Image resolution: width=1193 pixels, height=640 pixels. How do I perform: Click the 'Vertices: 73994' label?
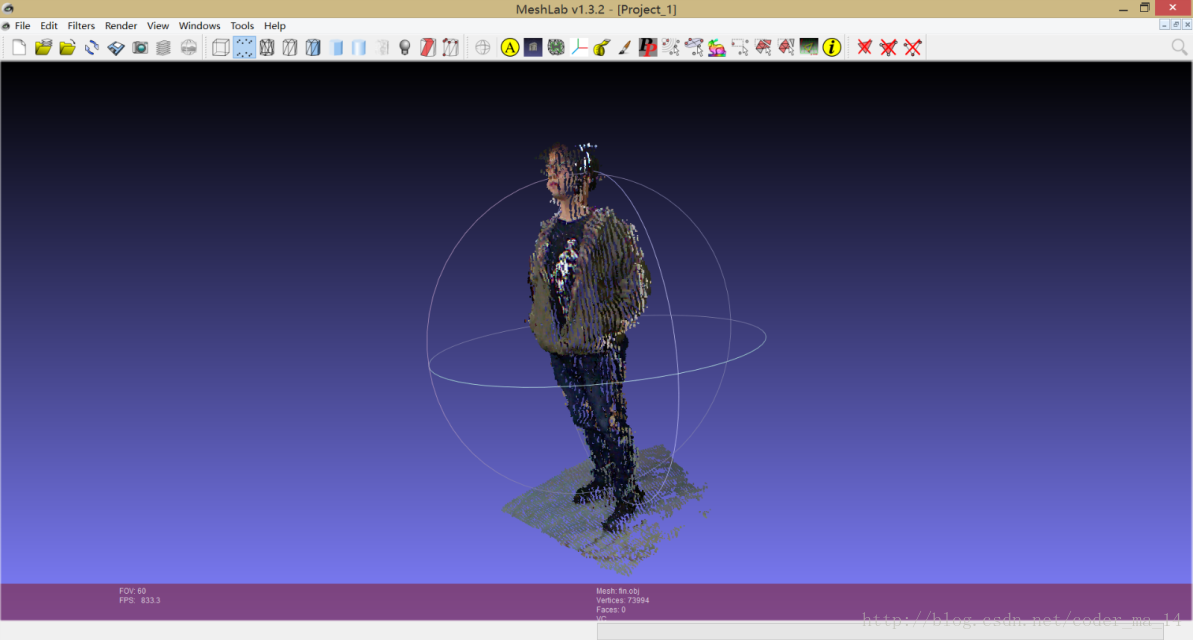pyautogui.click(x=622, y=600)
